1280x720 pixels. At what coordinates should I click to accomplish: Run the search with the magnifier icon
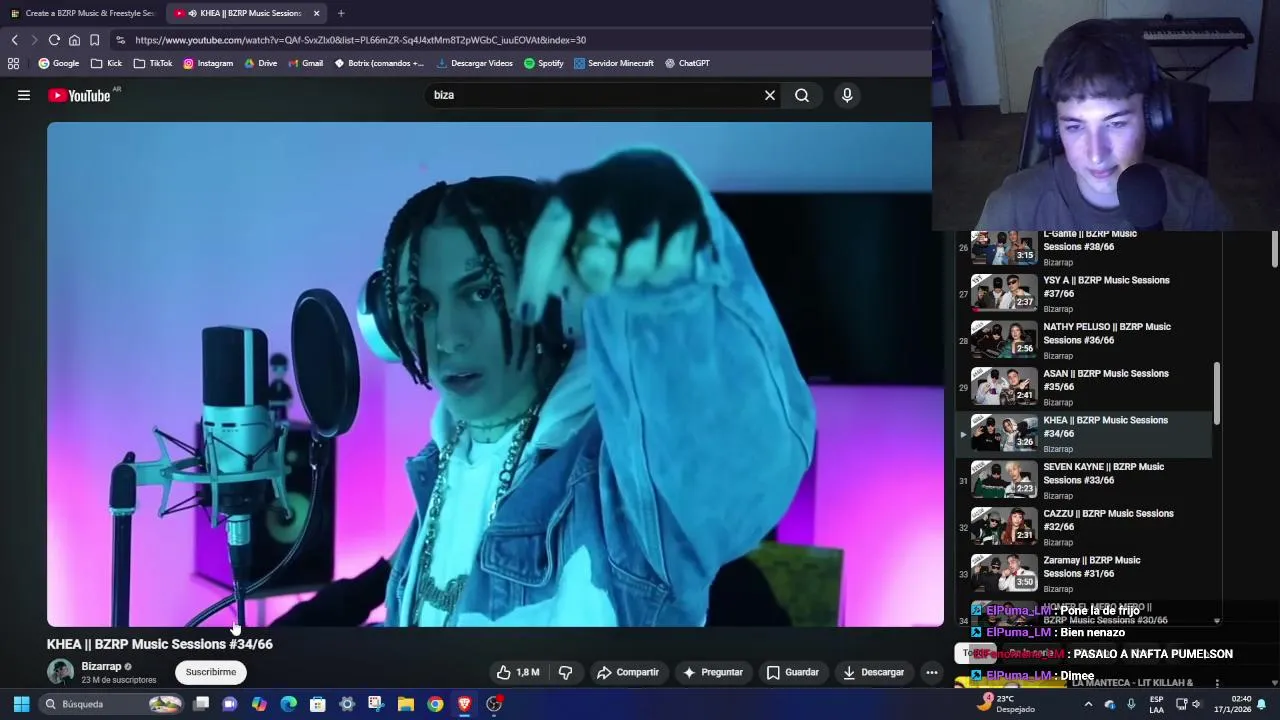click(802, 95)
